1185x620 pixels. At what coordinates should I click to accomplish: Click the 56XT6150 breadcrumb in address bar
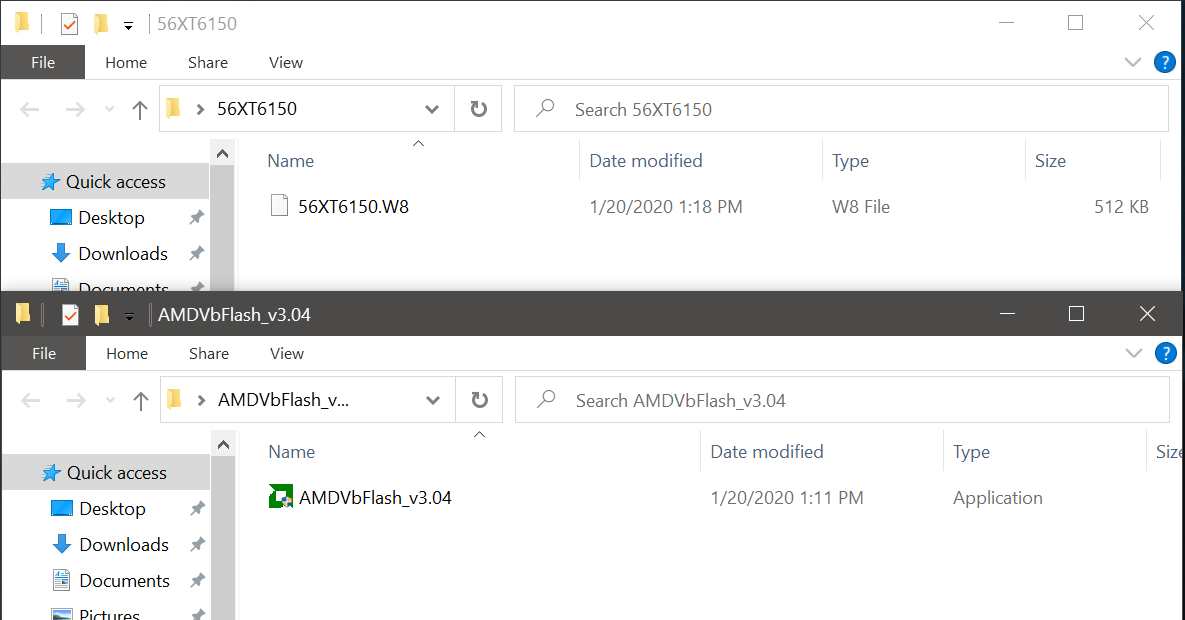257,109
